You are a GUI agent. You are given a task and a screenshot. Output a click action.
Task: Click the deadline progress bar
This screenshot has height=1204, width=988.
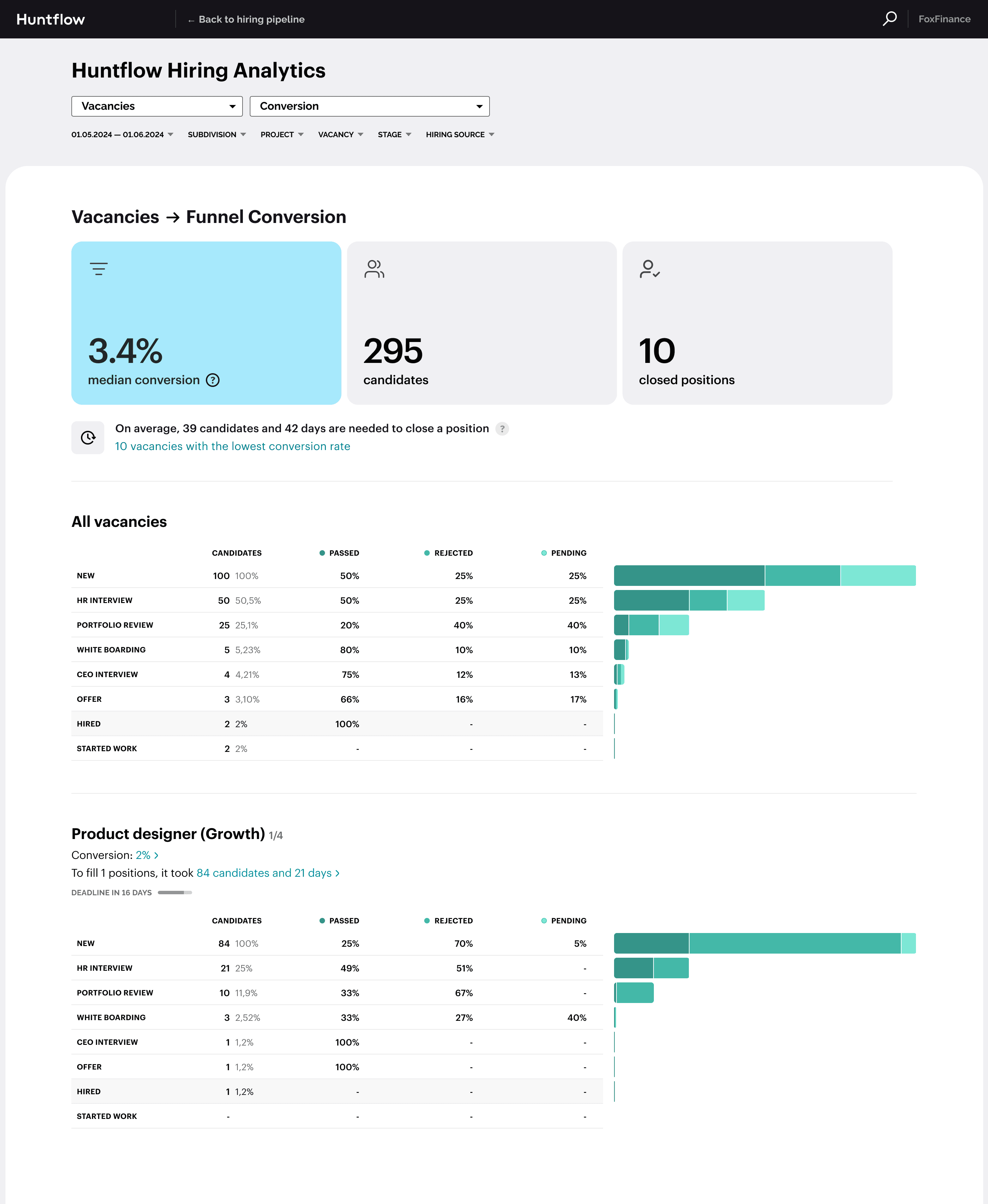click(175, 893)
